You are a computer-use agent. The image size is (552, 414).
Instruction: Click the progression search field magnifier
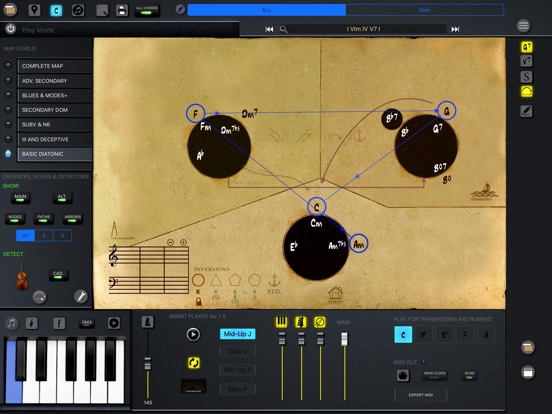283,29
